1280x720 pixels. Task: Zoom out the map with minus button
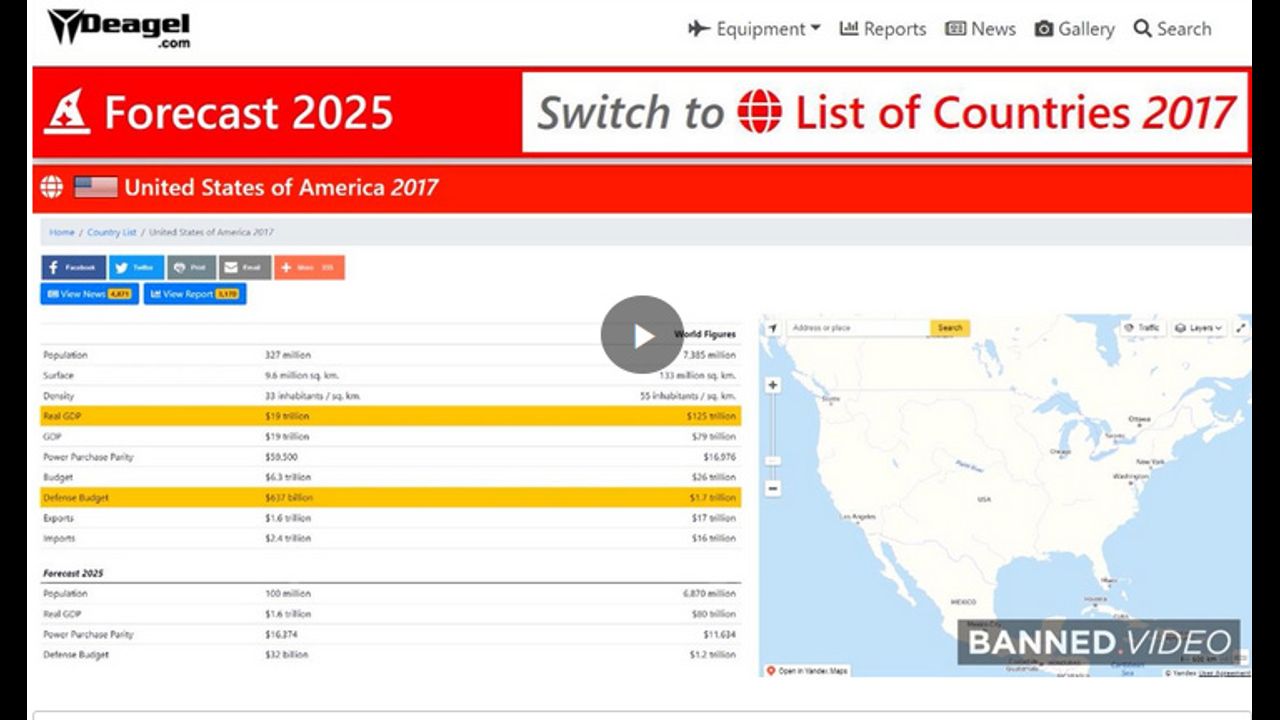coord(773,489)
